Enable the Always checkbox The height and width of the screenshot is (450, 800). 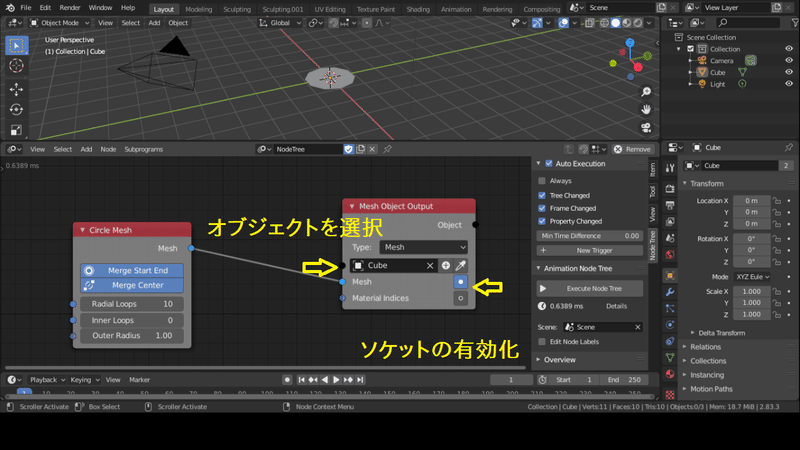[542, 181]
